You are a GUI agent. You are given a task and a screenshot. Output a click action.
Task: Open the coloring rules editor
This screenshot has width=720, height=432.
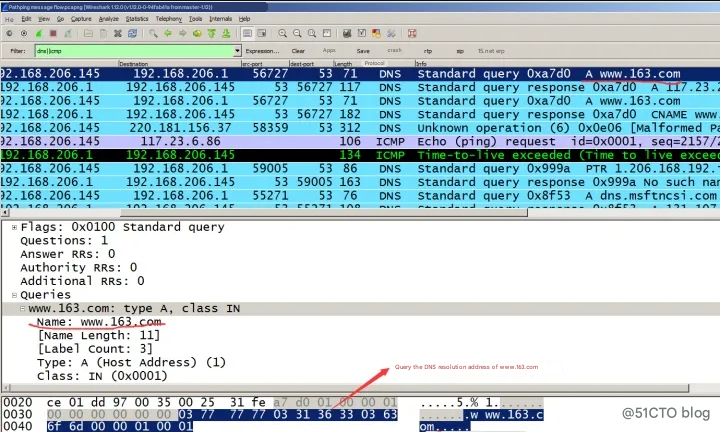pyautogui.click(x=377, y=33)
